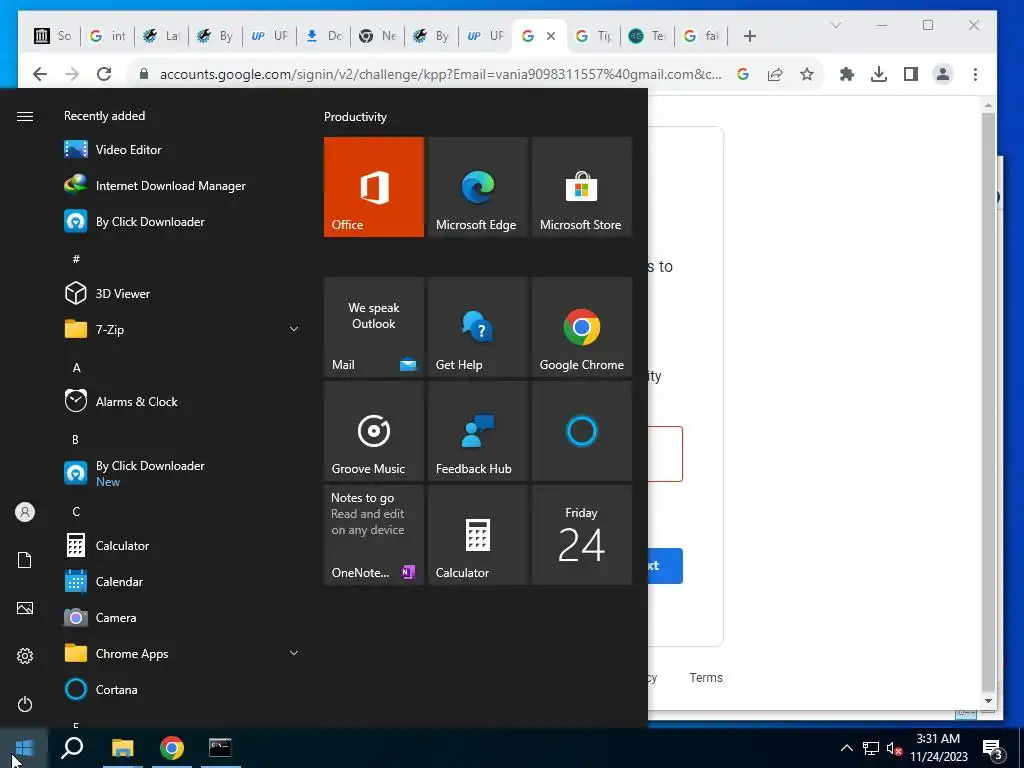The width and height of the screenshot is (1024, 768).
Task: Open the user account icon in Start
Action: tap(25, 512)
